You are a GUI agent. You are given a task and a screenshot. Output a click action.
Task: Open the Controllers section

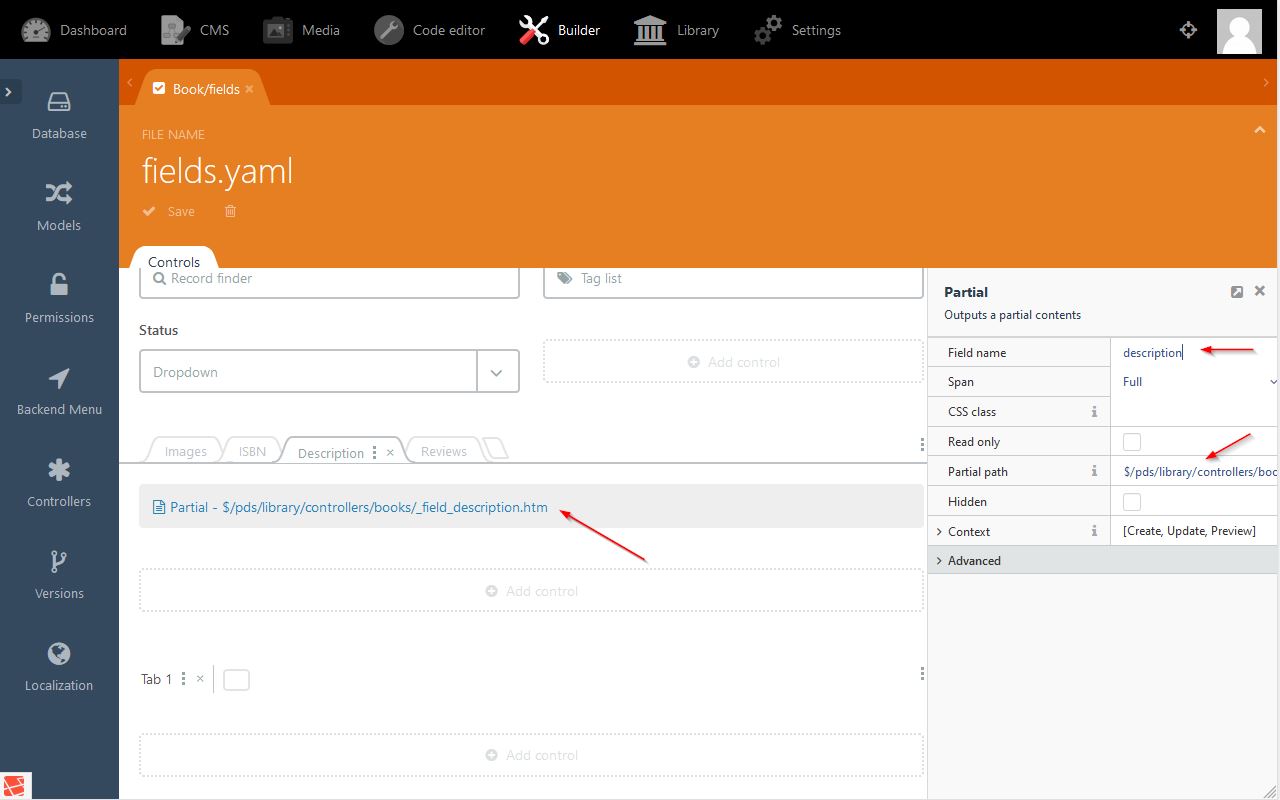point(59,483)
